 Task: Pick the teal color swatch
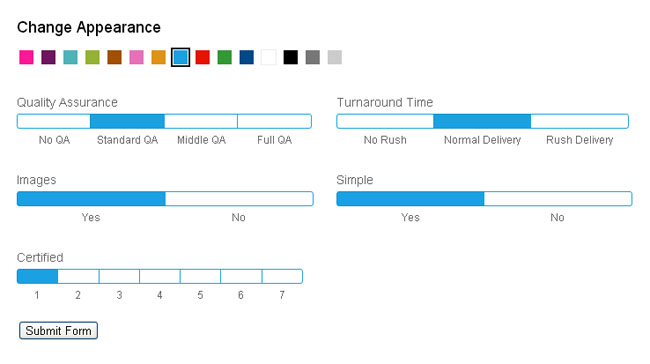pyautogui.click(x=70, y=57)
